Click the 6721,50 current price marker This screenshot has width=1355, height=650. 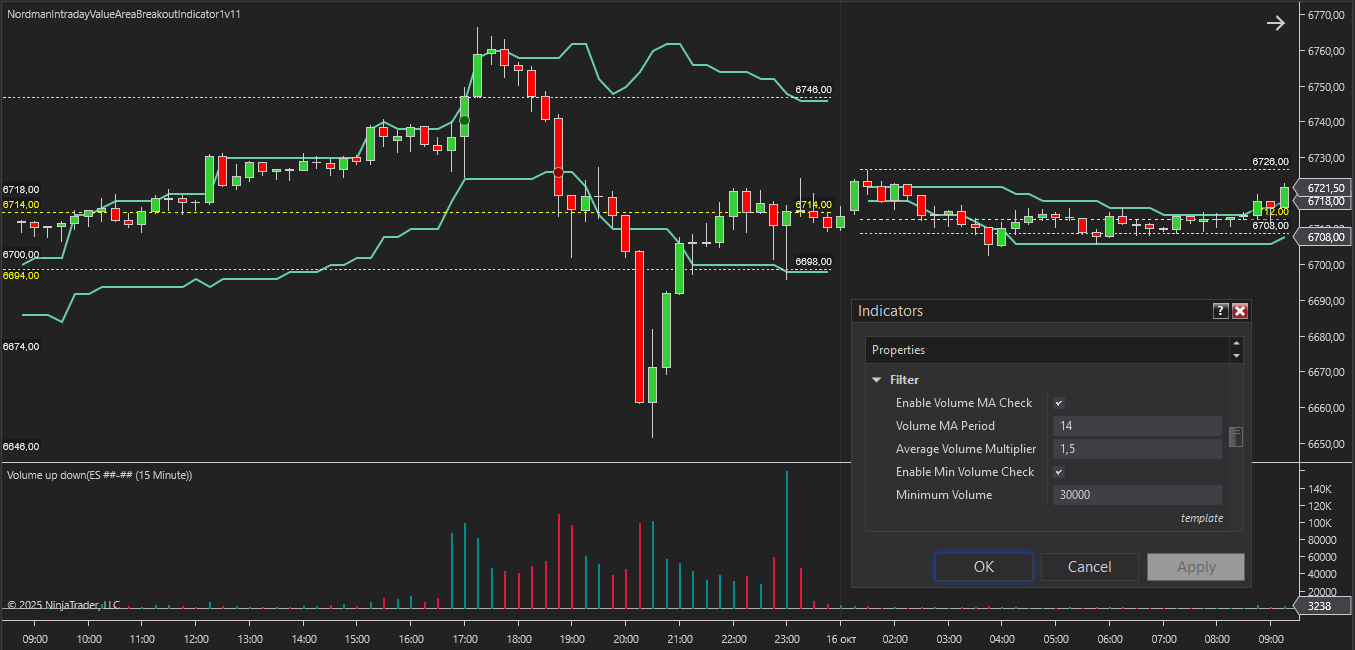pyautogui.click(x=1323, y=188)
